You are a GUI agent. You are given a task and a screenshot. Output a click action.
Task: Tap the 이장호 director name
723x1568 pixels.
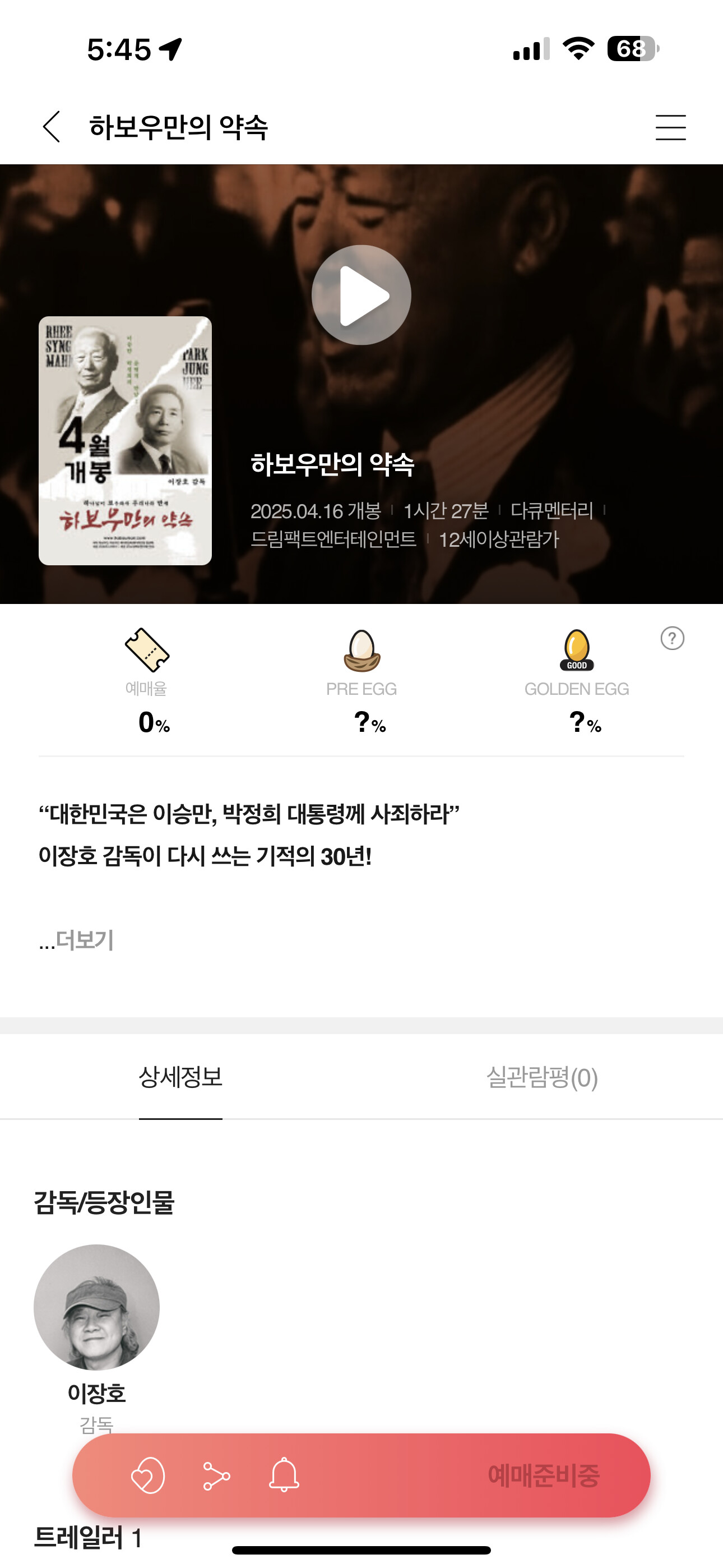97,1392
